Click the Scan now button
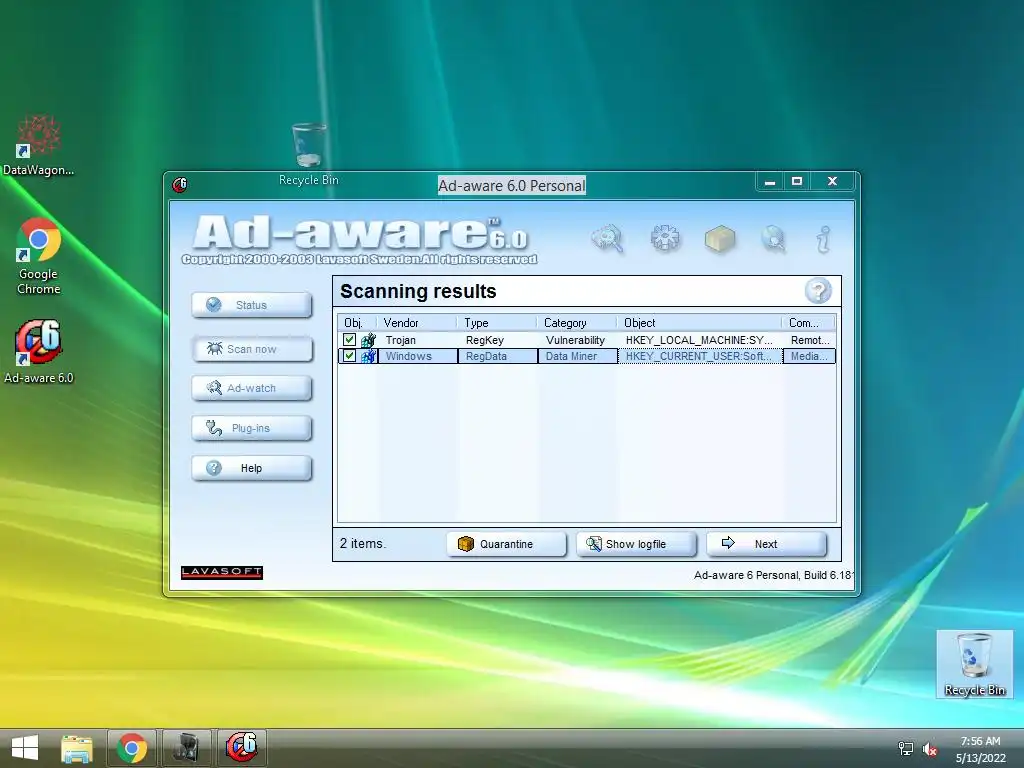 point(252,349)
